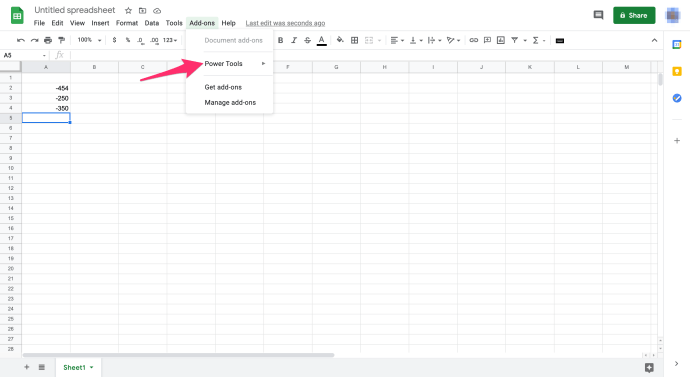Click the insert chart icon
The height and width of the screenshot is (377, 690).
tap(501, 40)
